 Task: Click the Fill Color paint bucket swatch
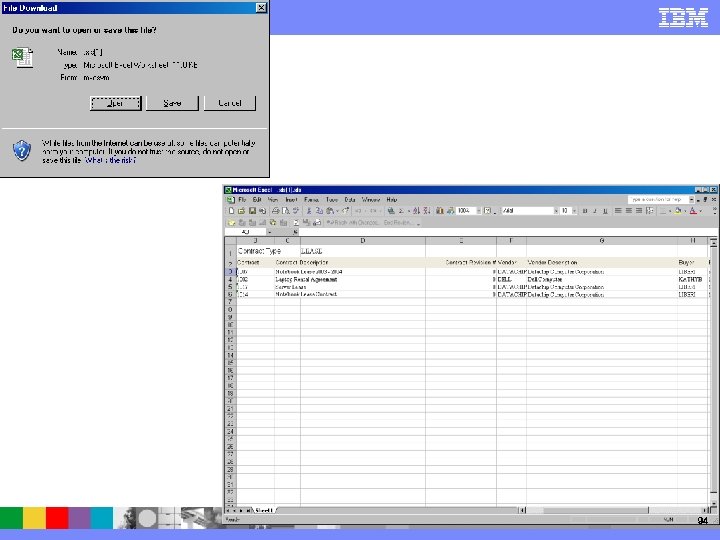point(678,211)
